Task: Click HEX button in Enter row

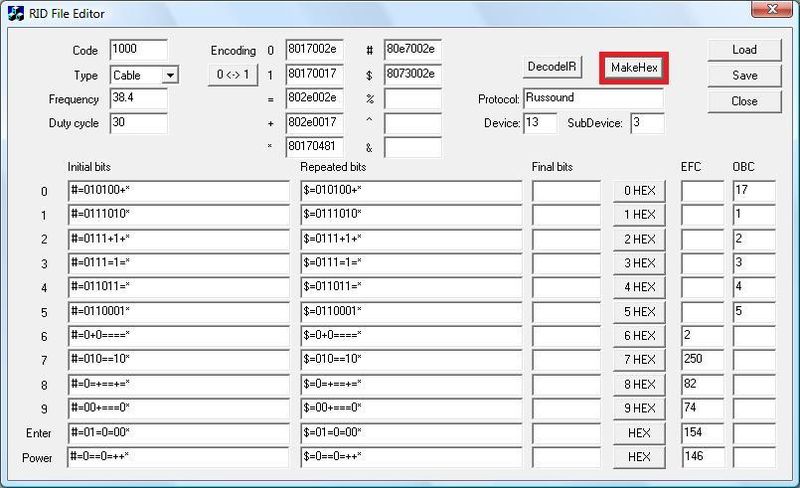Action: point(639,433)
